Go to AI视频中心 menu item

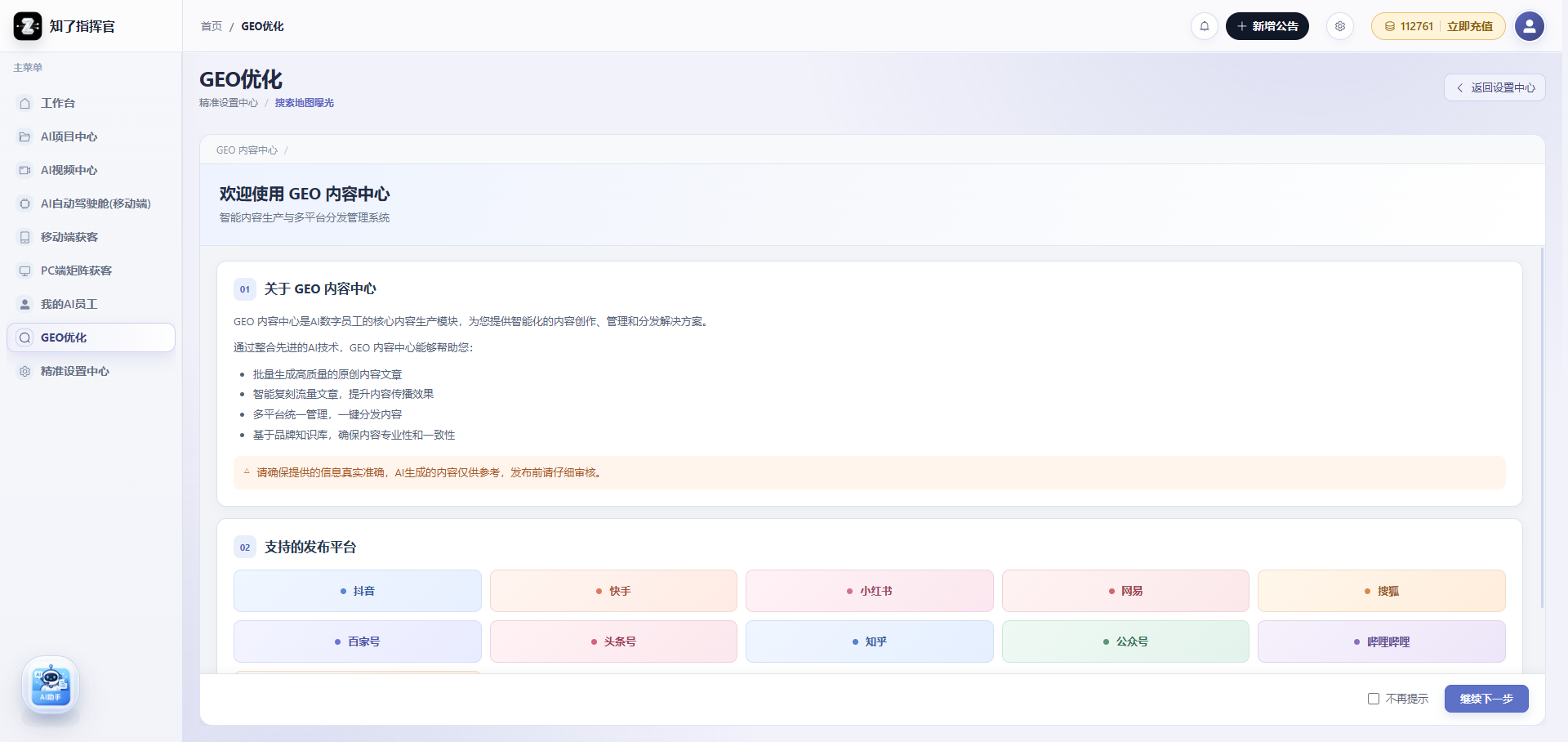(91, 170)
